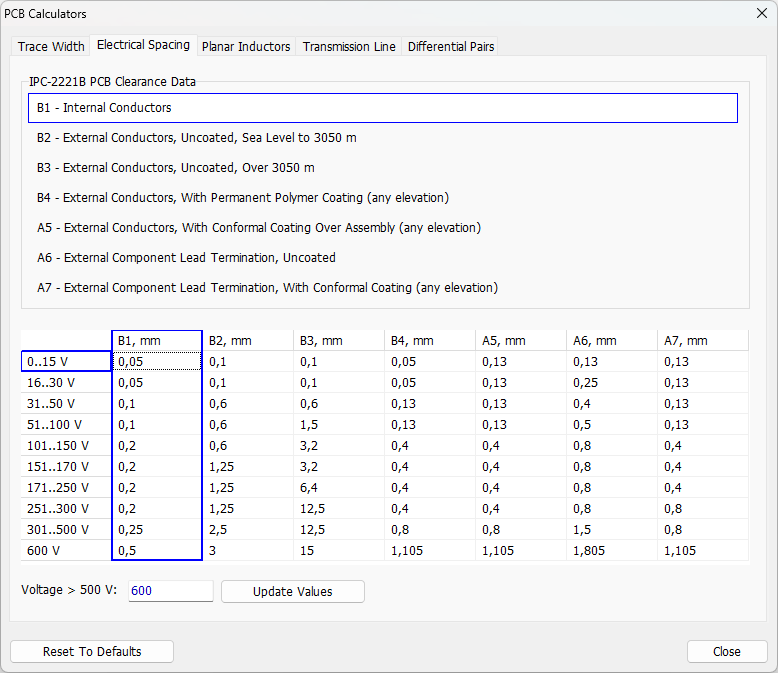The image size is (778, 673).
Task: Select the 101..150 V row header
Action: 66,446
